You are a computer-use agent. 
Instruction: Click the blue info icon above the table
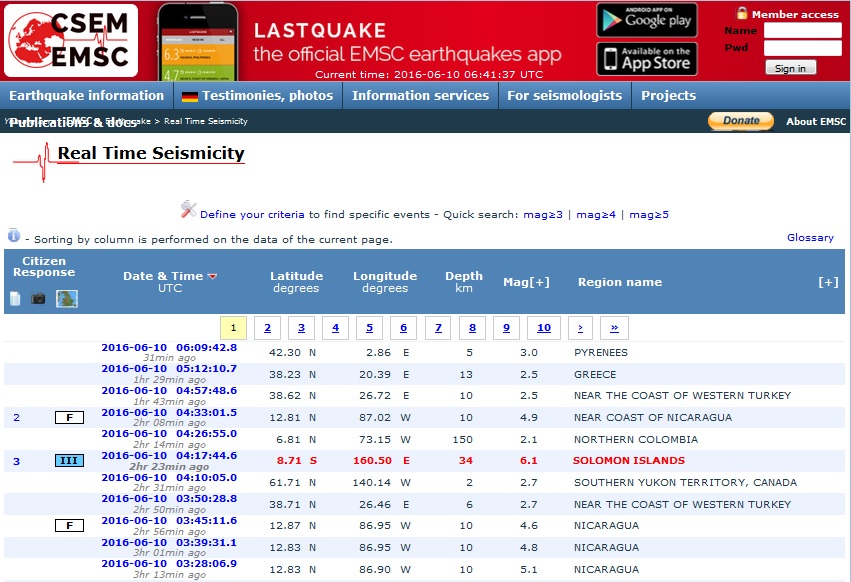(x=14, y=236)
